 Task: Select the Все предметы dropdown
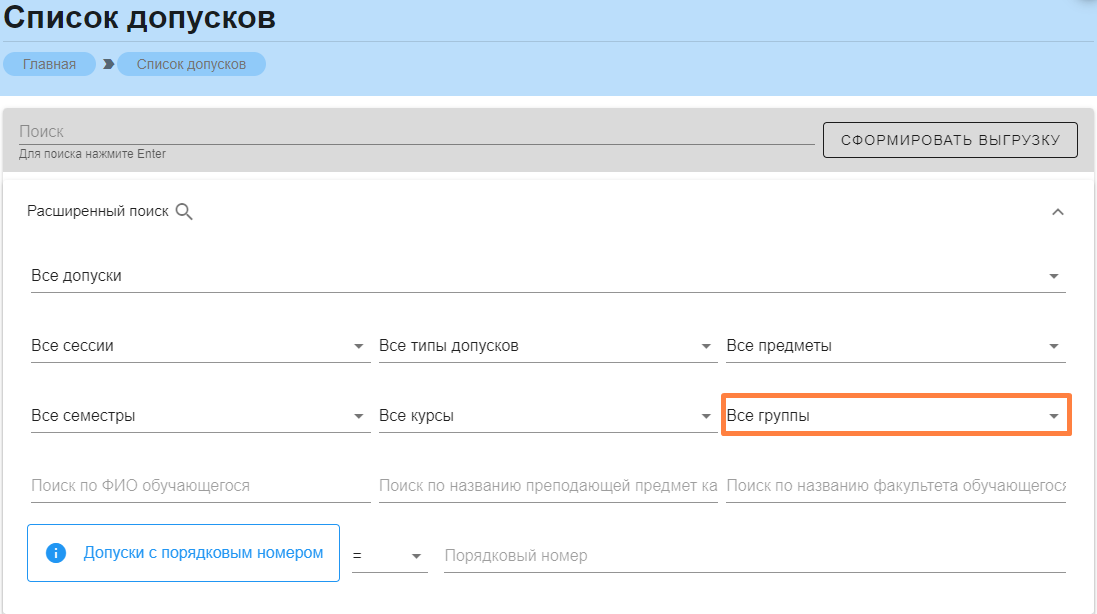coord(894,346)
